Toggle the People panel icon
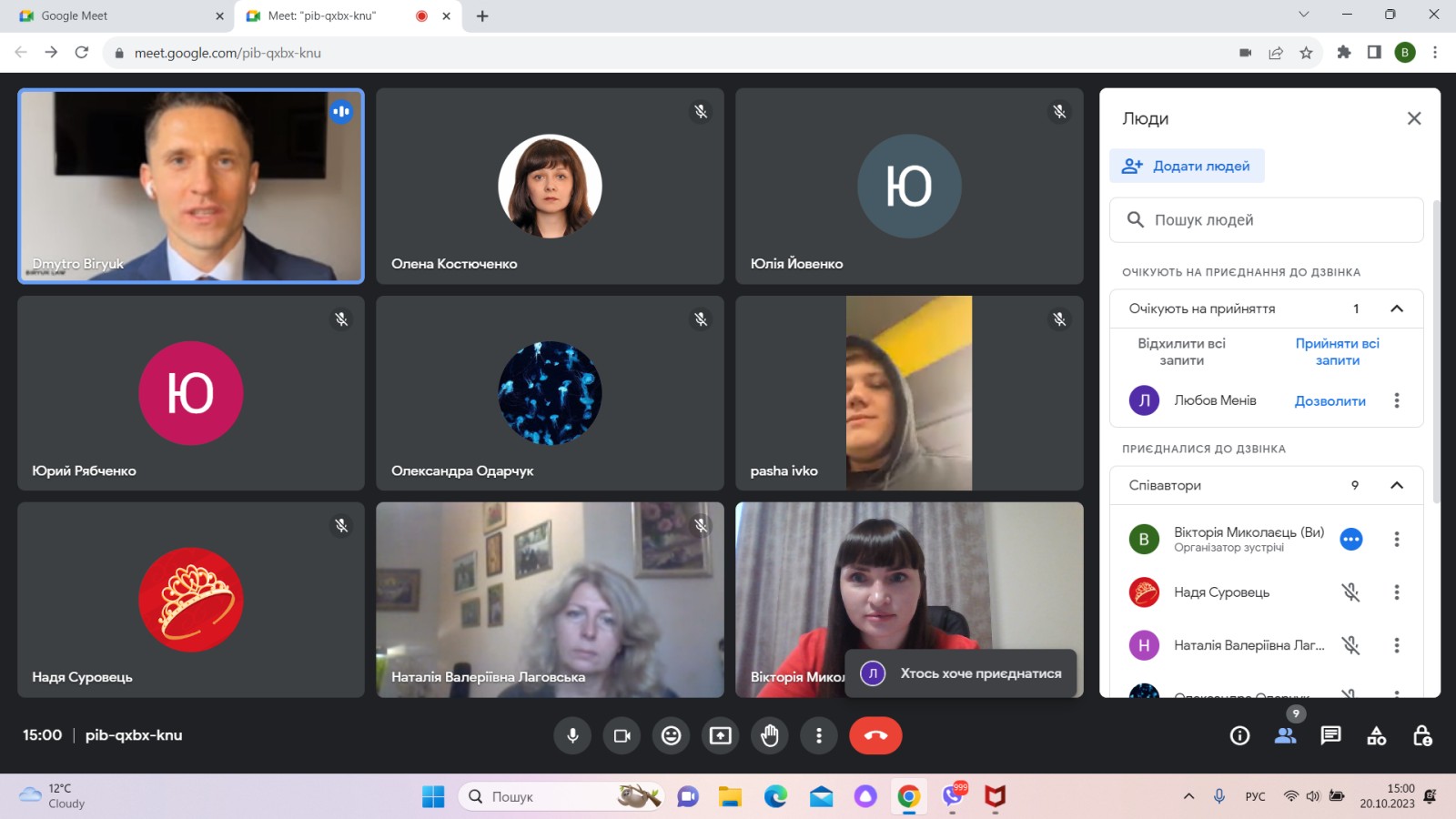Image resolution: width=1456 pixels, height=819 pixels. [1285, 735]
